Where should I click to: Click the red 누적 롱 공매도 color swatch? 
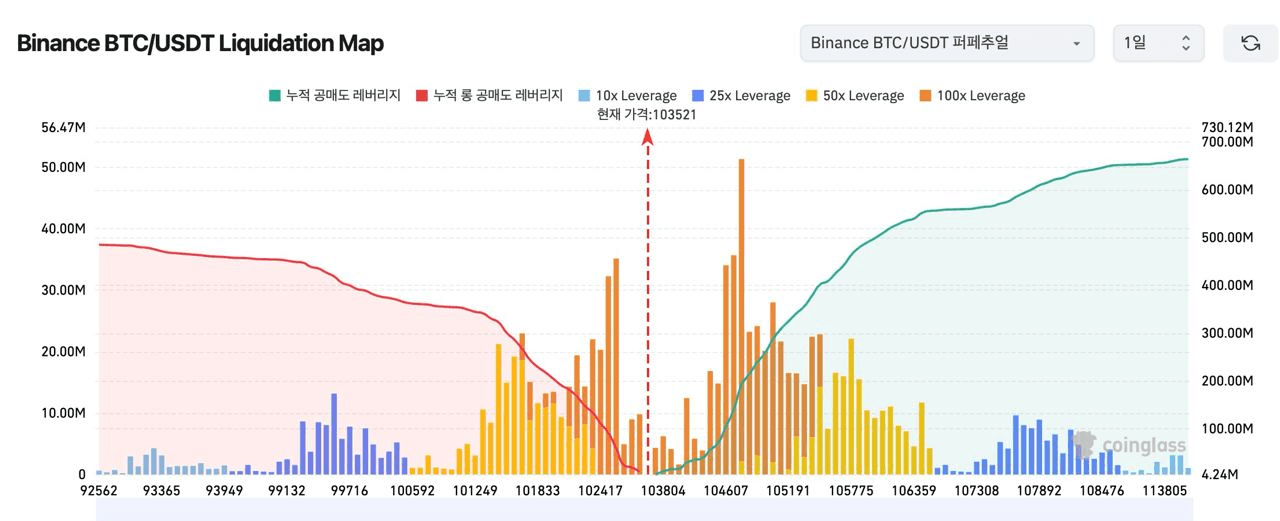[421, 96]
